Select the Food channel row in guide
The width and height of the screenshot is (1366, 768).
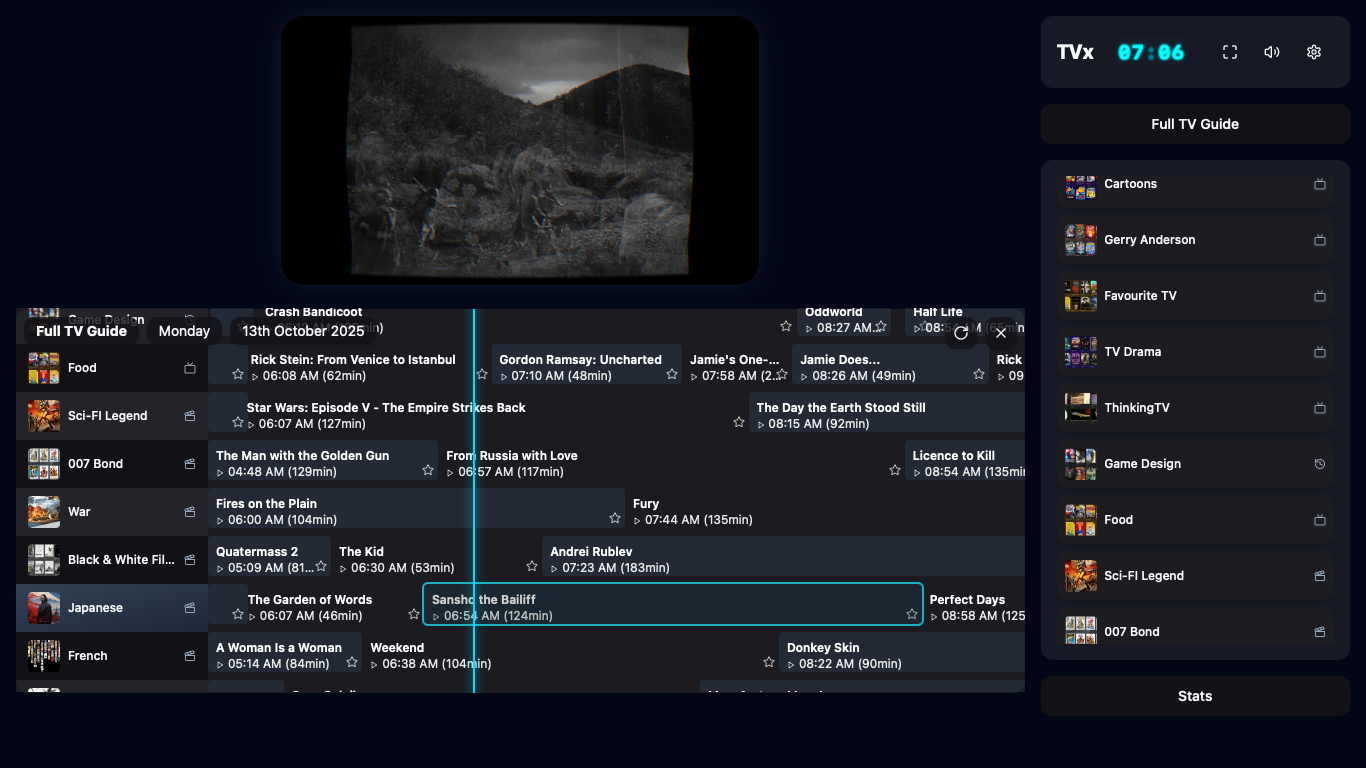click(112, 368)
